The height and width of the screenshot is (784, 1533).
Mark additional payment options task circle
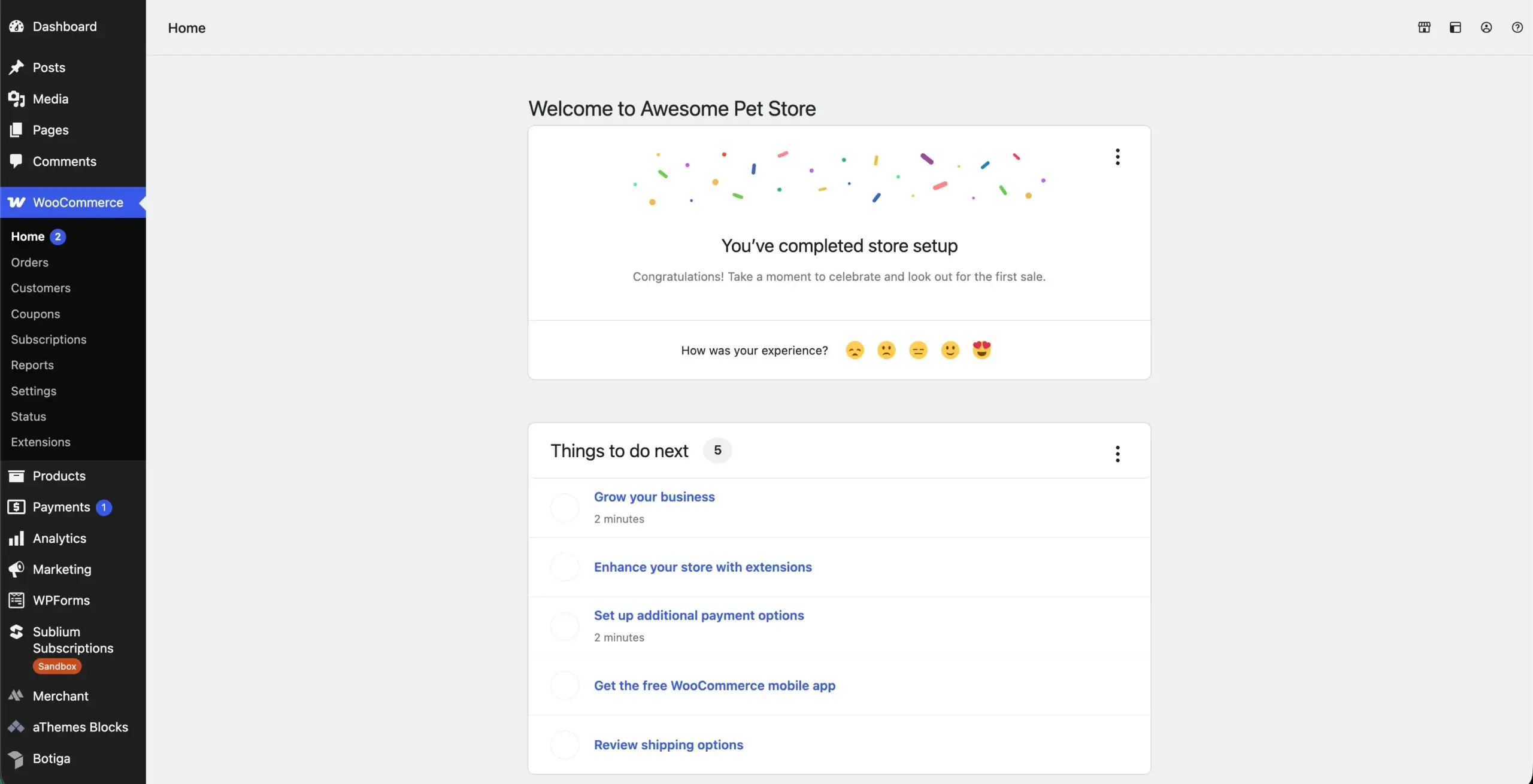coord(565,626)
